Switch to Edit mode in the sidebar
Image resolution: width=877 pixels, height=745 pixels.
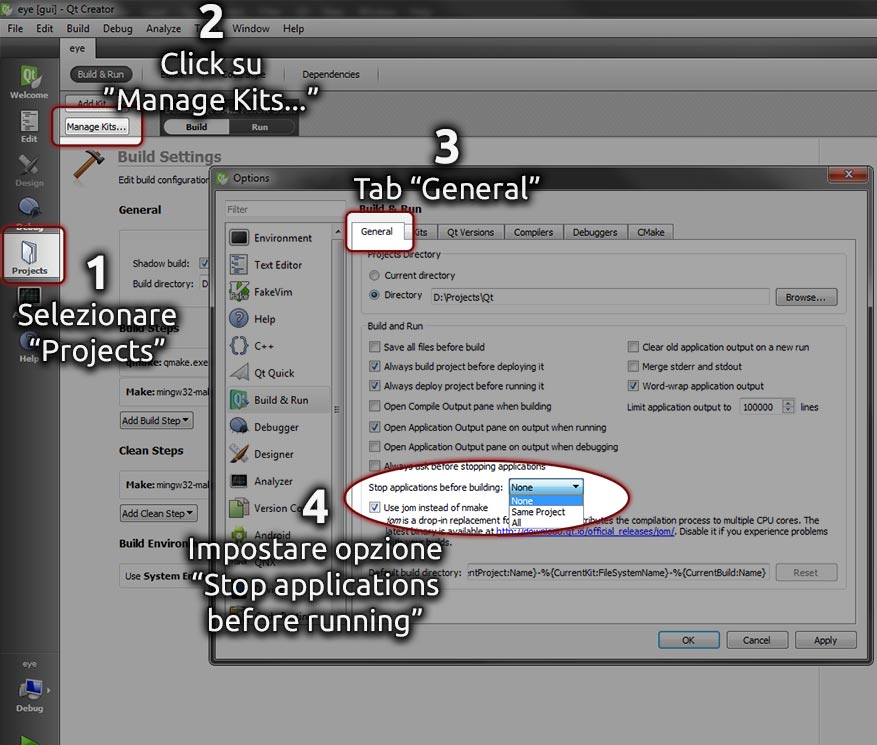point(29,126)
